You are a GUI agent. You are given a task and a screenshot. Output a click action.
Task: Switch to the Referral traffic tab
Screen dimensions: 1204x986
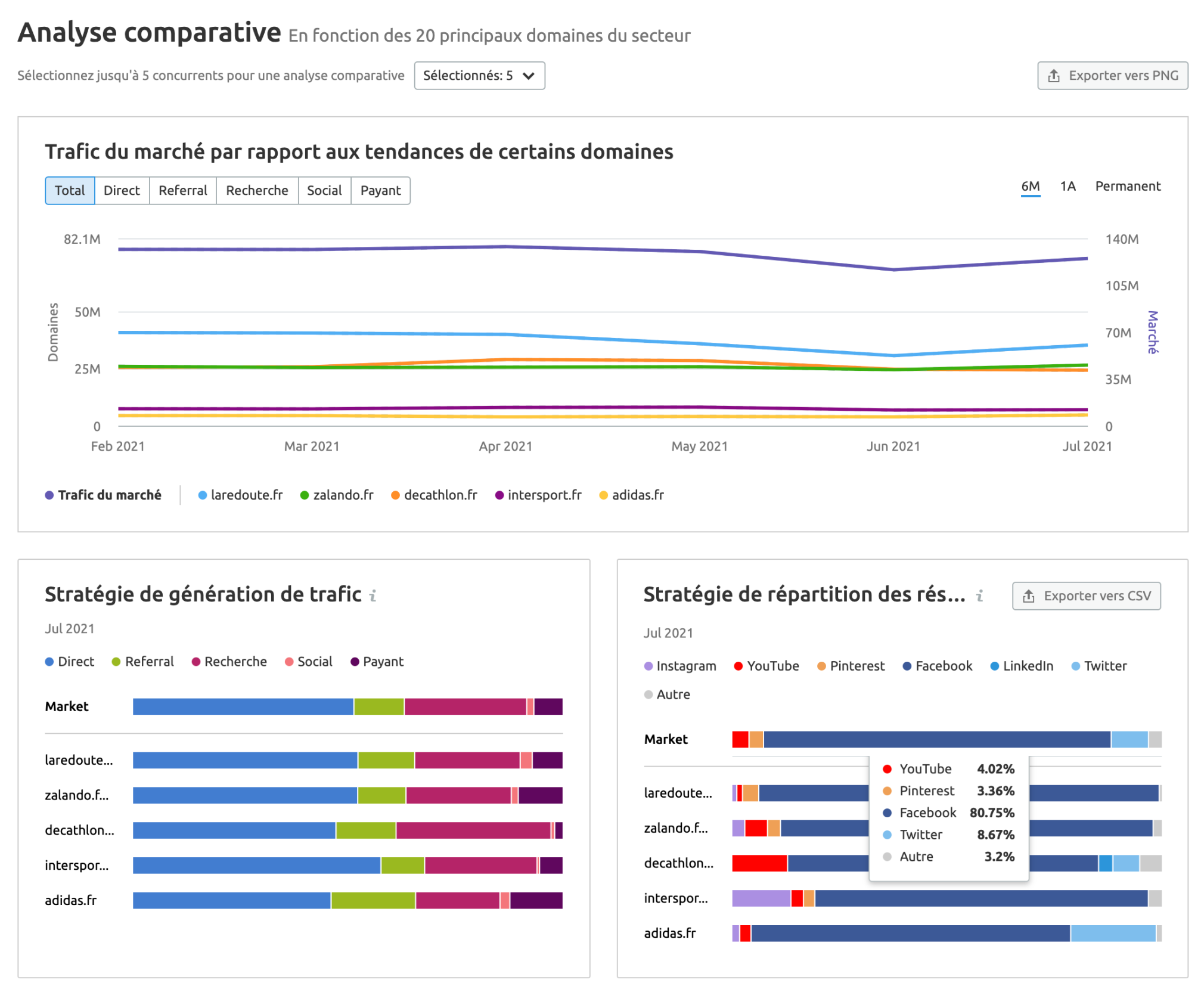[182, 190]
